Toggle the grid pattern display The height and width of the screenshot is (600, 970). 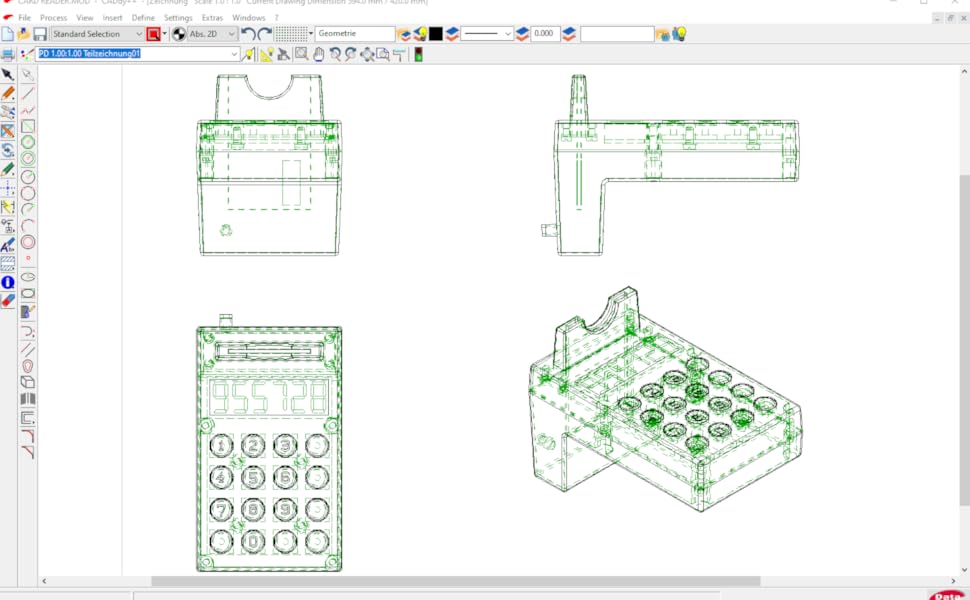[x=290, y=33]
